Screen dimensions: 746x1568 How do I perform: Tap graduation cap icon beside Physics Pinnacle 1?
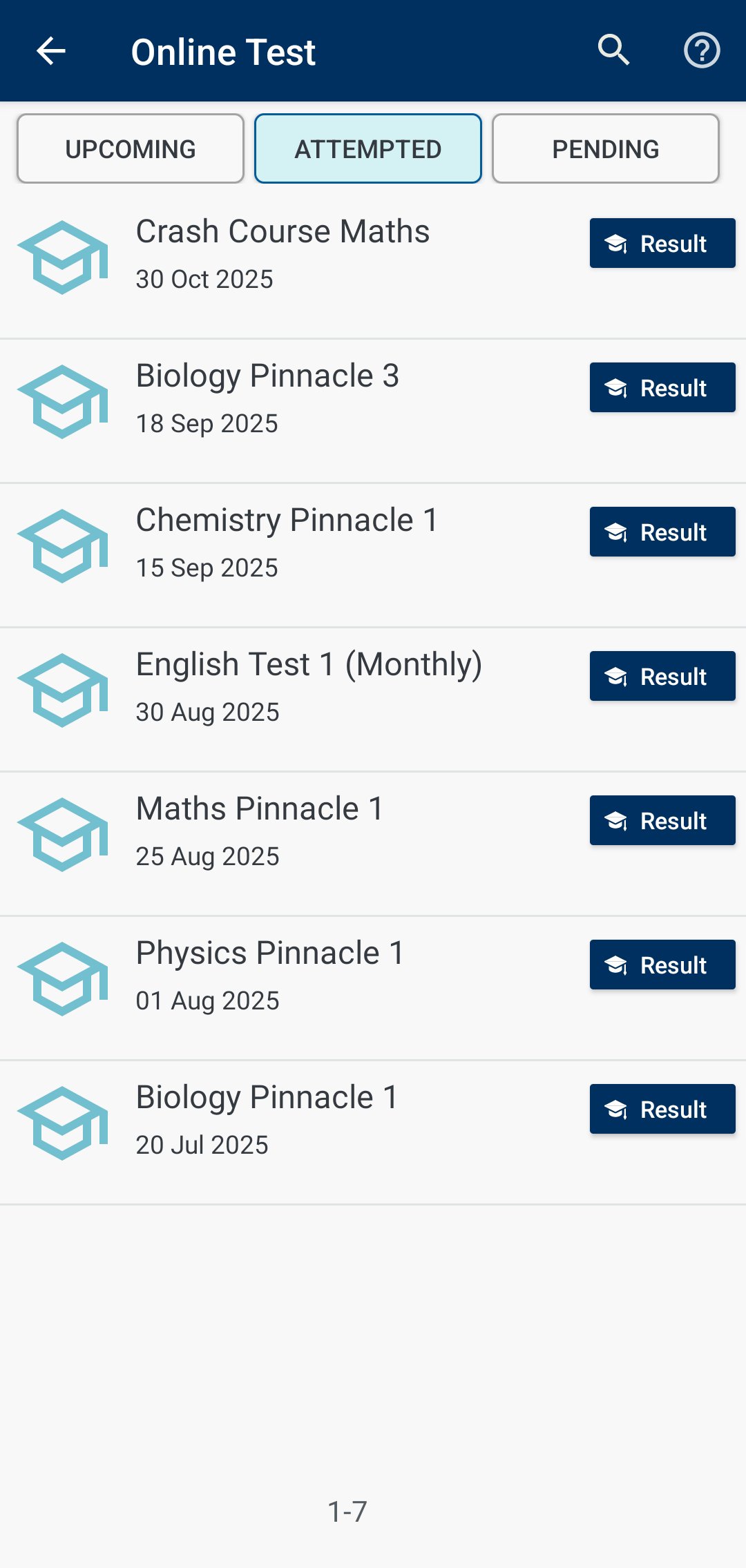click(63, 979)
